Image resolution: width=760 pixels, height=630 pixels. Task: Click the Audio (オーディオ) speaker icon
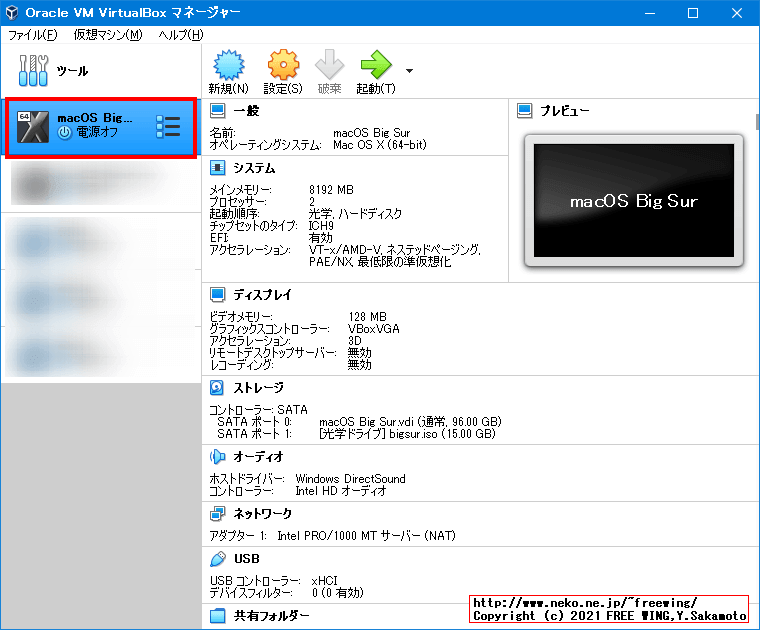218,457
